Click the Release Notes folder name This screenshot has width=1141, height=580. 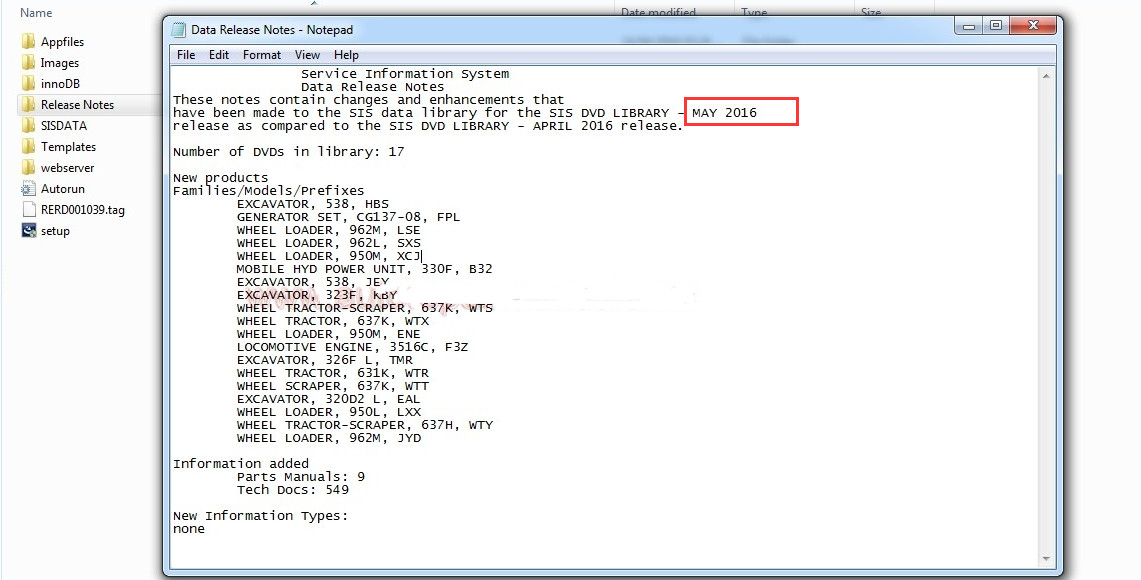tap(77, 105)
